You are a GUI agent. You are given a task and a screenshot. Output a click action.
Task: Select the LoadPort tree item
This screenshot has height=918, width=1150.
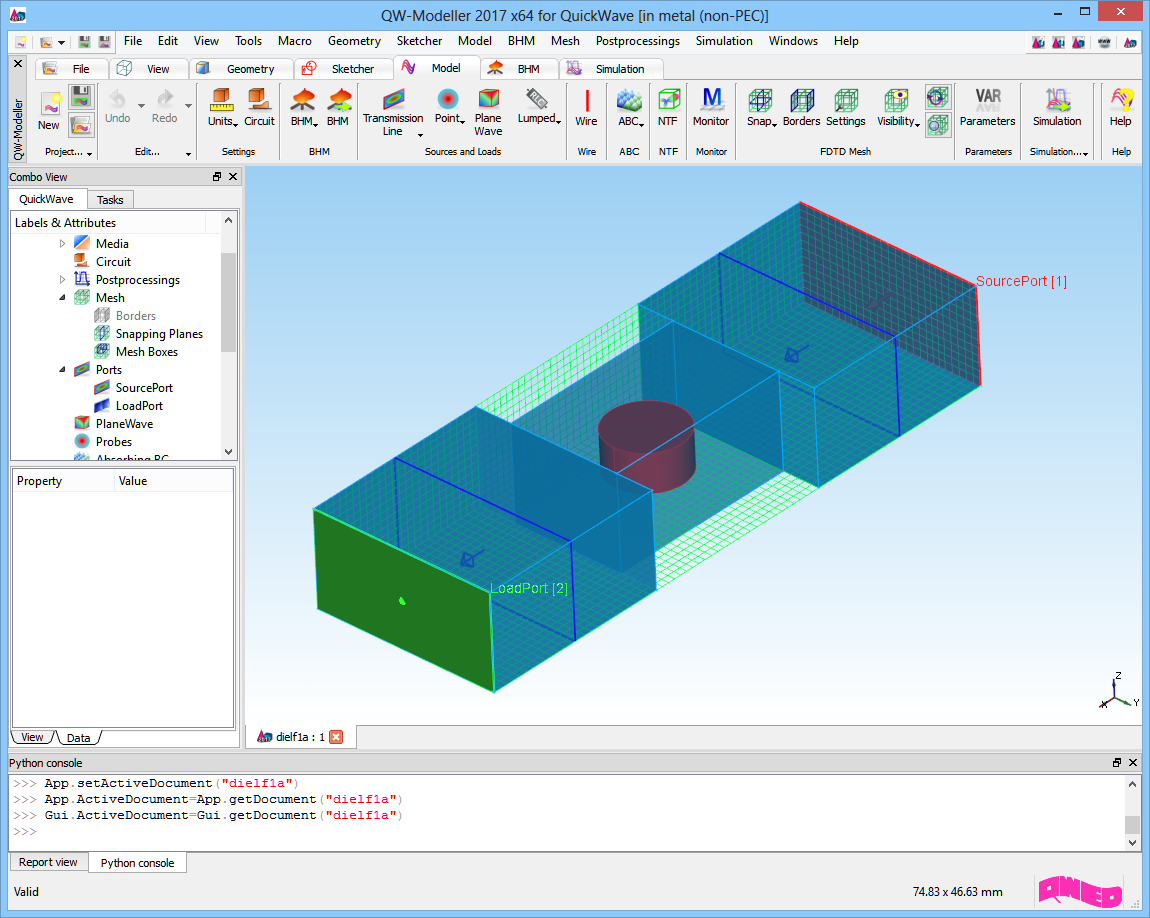click(x=139, y=405)
